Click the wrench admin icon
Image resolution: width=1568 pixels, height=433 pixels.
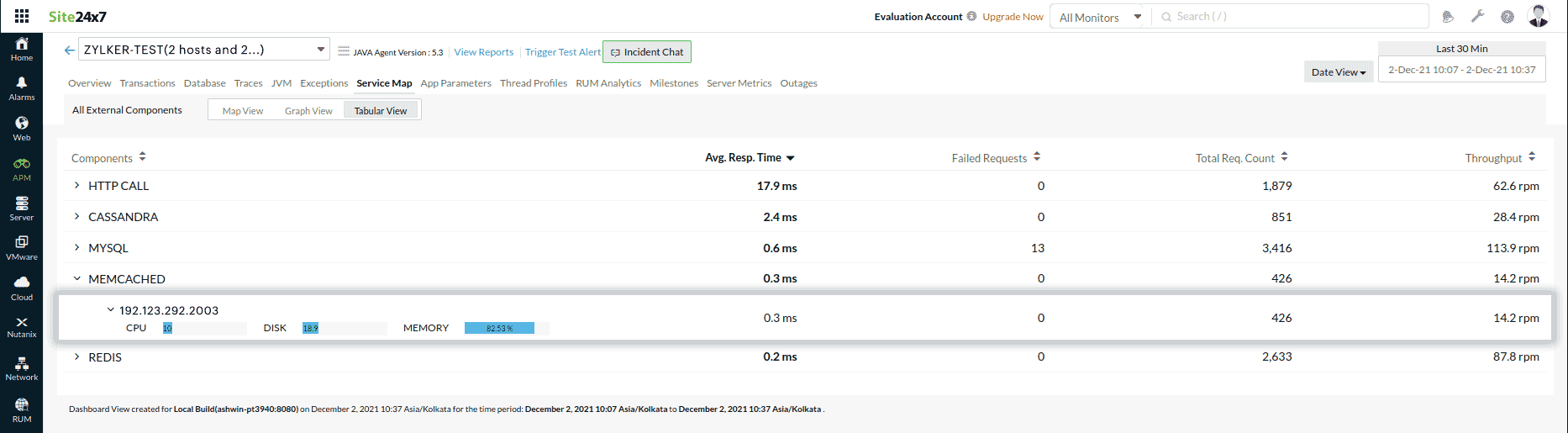coord(1478,17)
